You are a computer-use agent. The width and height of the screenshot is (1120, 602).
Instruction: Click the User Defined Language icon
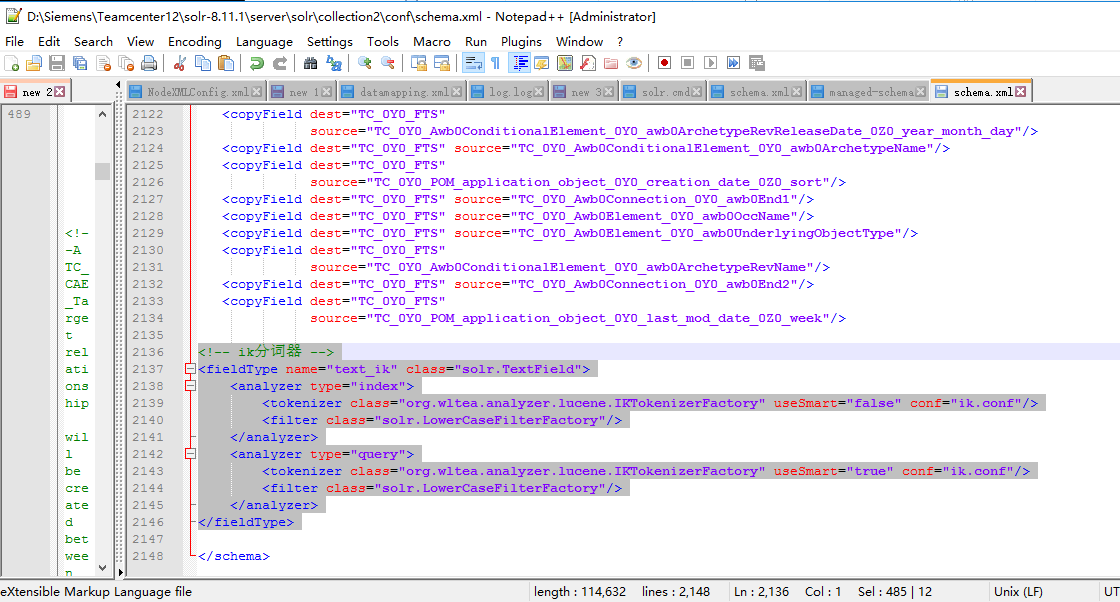click(541, 64)
